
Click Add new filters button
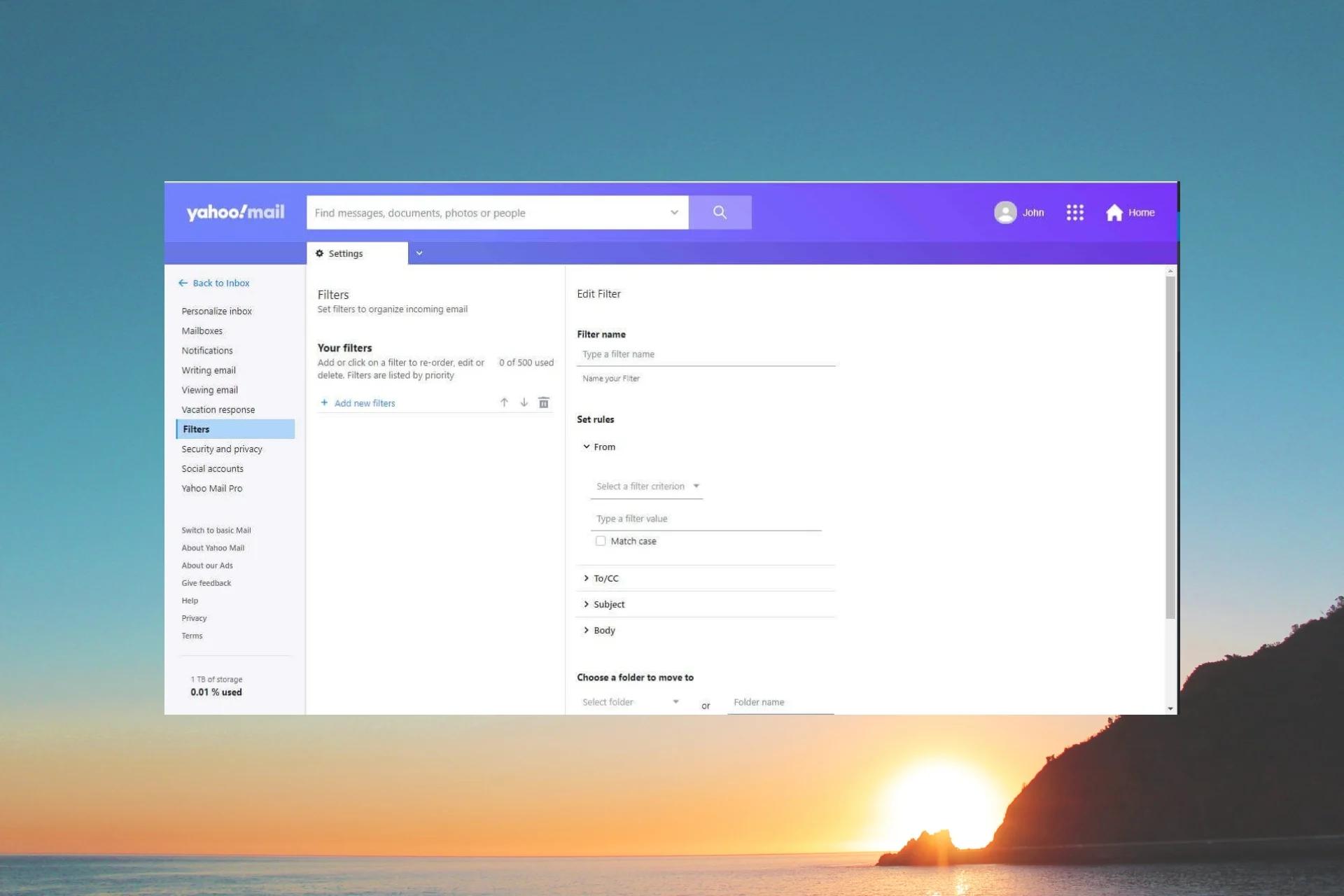coord(357,402)
